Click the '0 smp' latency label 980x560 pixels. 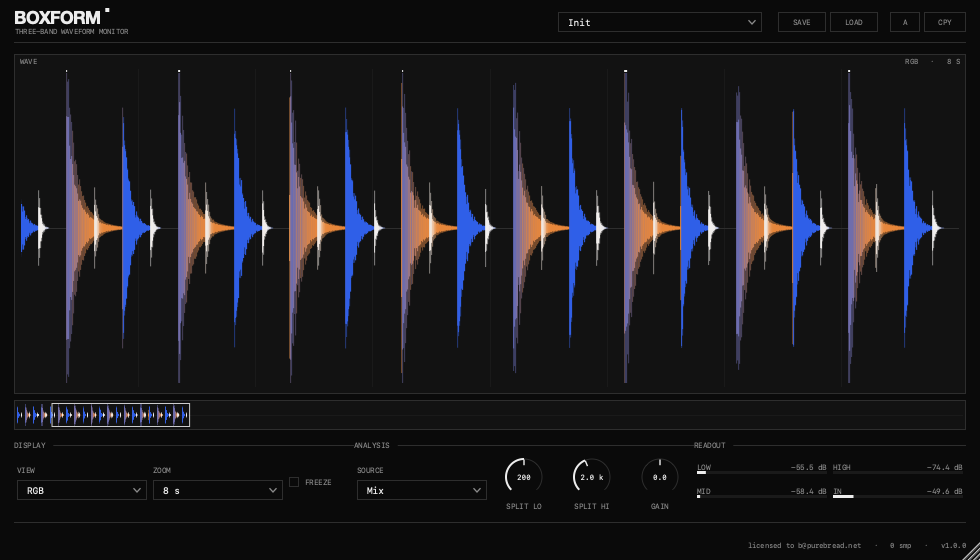[x=901, y=545]
